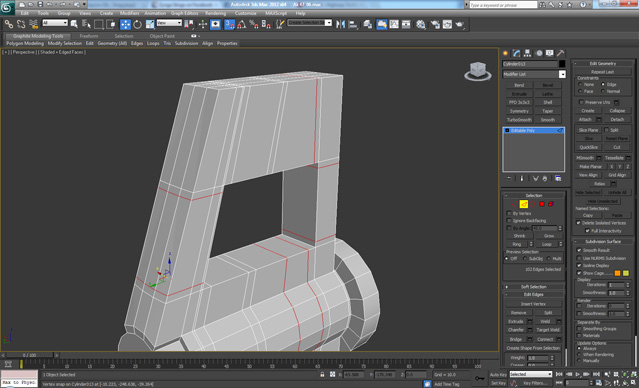Click the Repeat Last button
The width and height of the screenshot is (639, 388).
[x=602, y=72]
